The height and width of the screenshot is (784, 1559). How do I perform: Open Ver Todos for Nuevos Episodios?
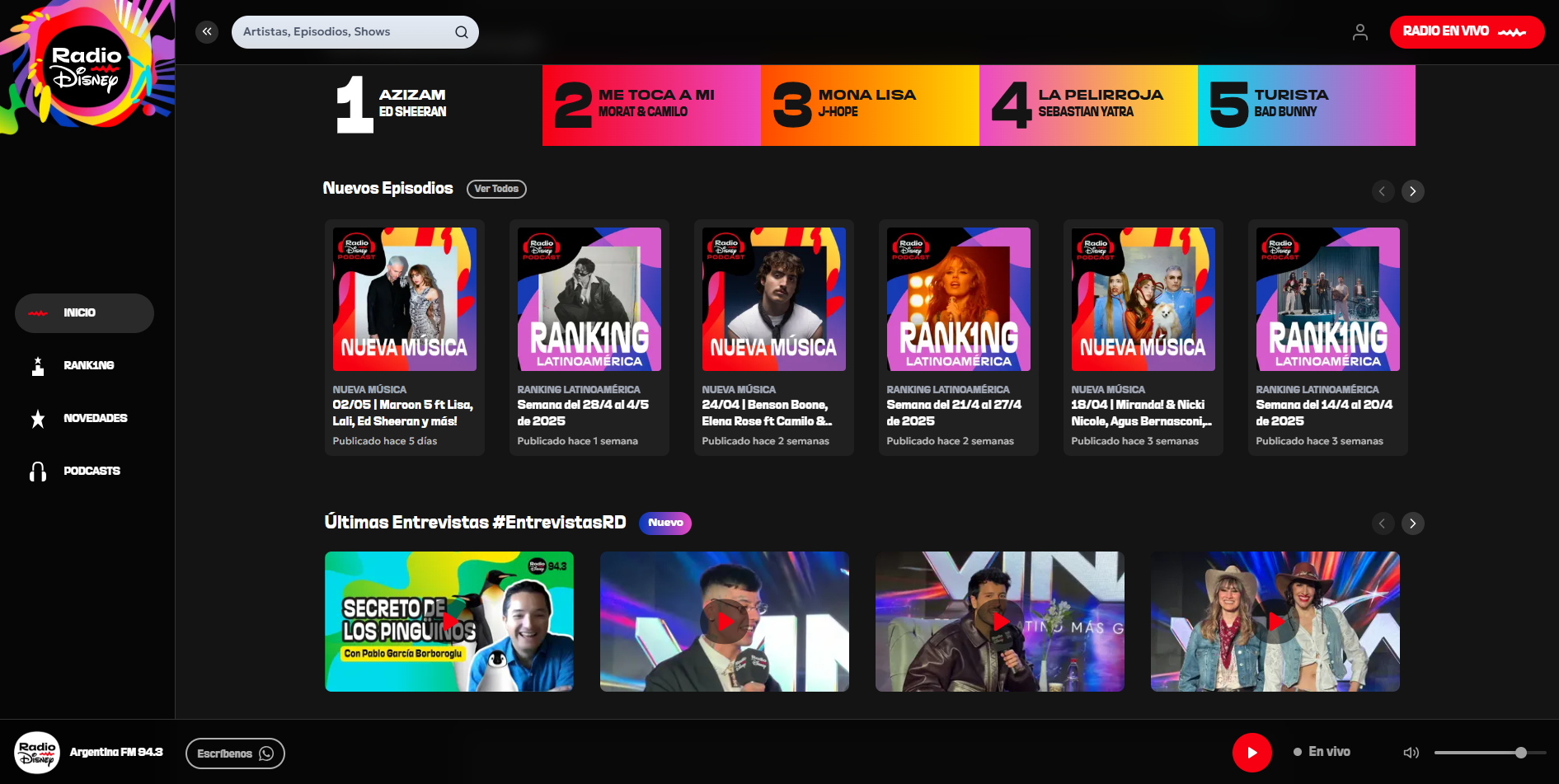point(496,189)
